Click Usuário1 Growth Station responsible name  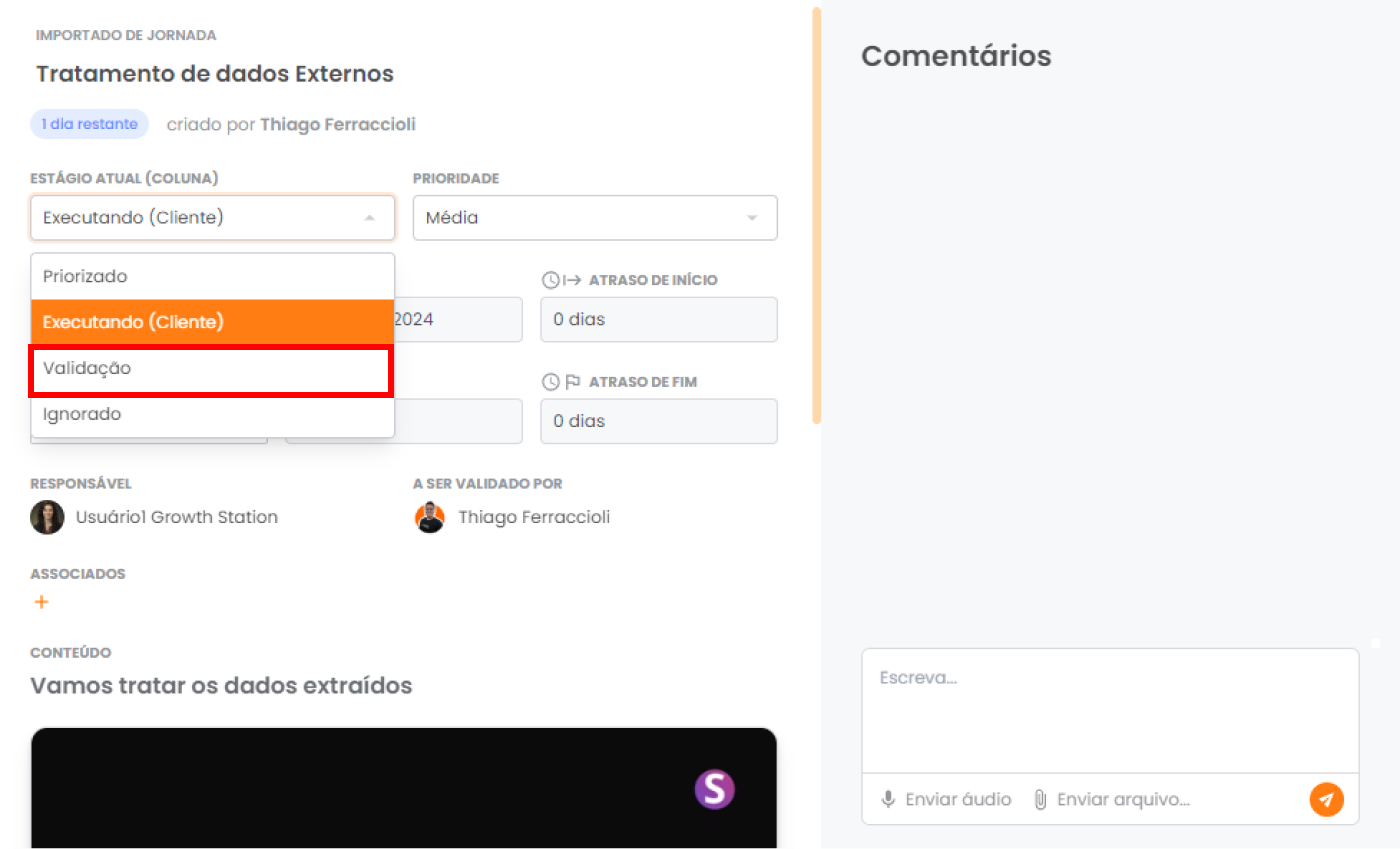tap(177, 517)
